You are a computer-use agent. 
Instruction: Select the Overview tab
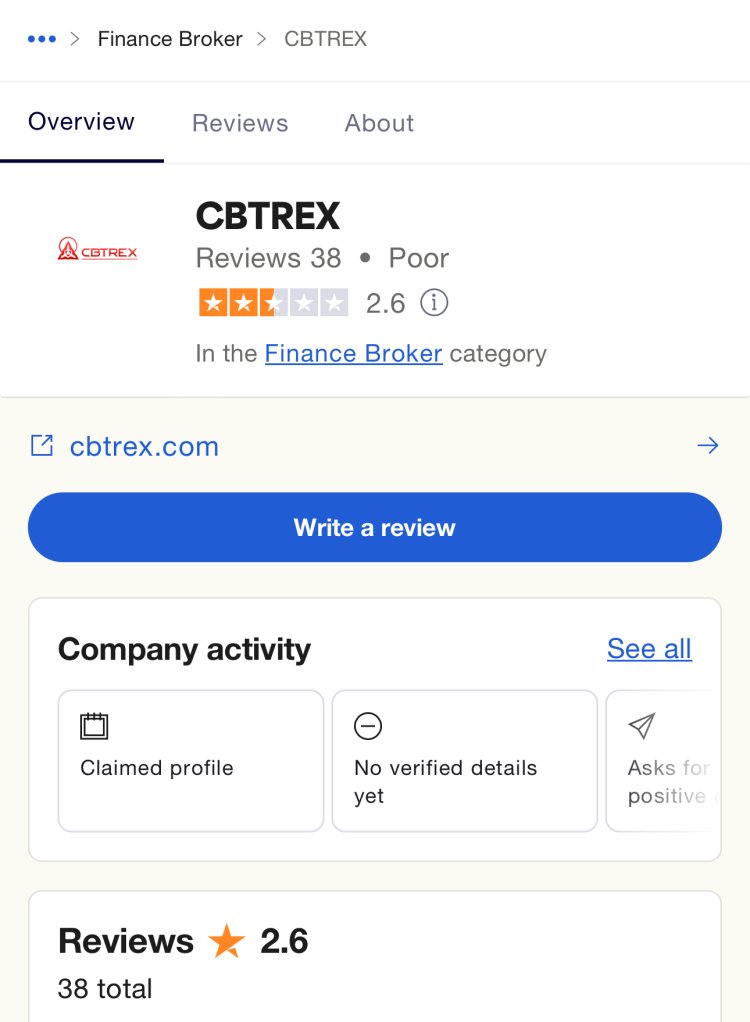(81, 122)
